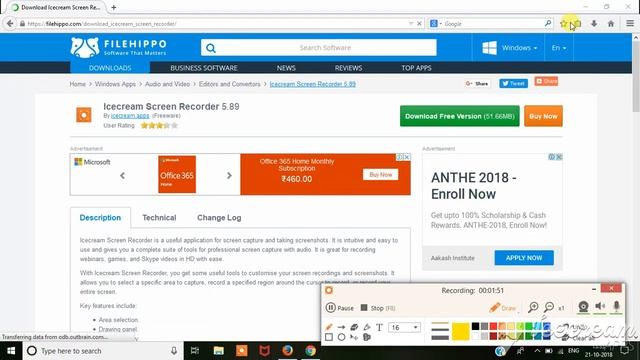Expand the En language dropdown
640x360 pixels.
click(x=559, y=48)
